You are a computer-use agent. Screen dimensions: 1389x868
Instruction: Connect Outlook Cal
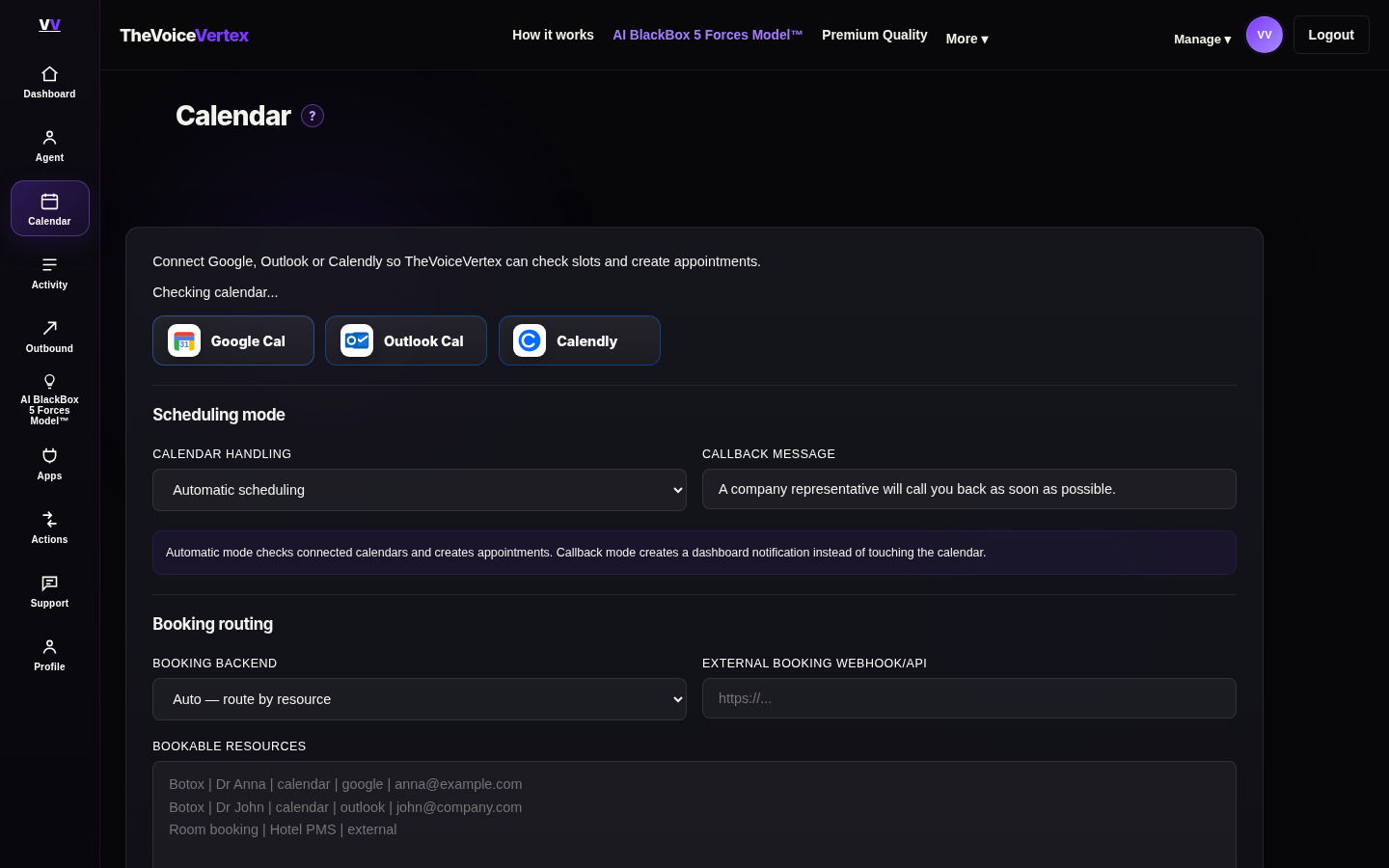tap(406, 340)
